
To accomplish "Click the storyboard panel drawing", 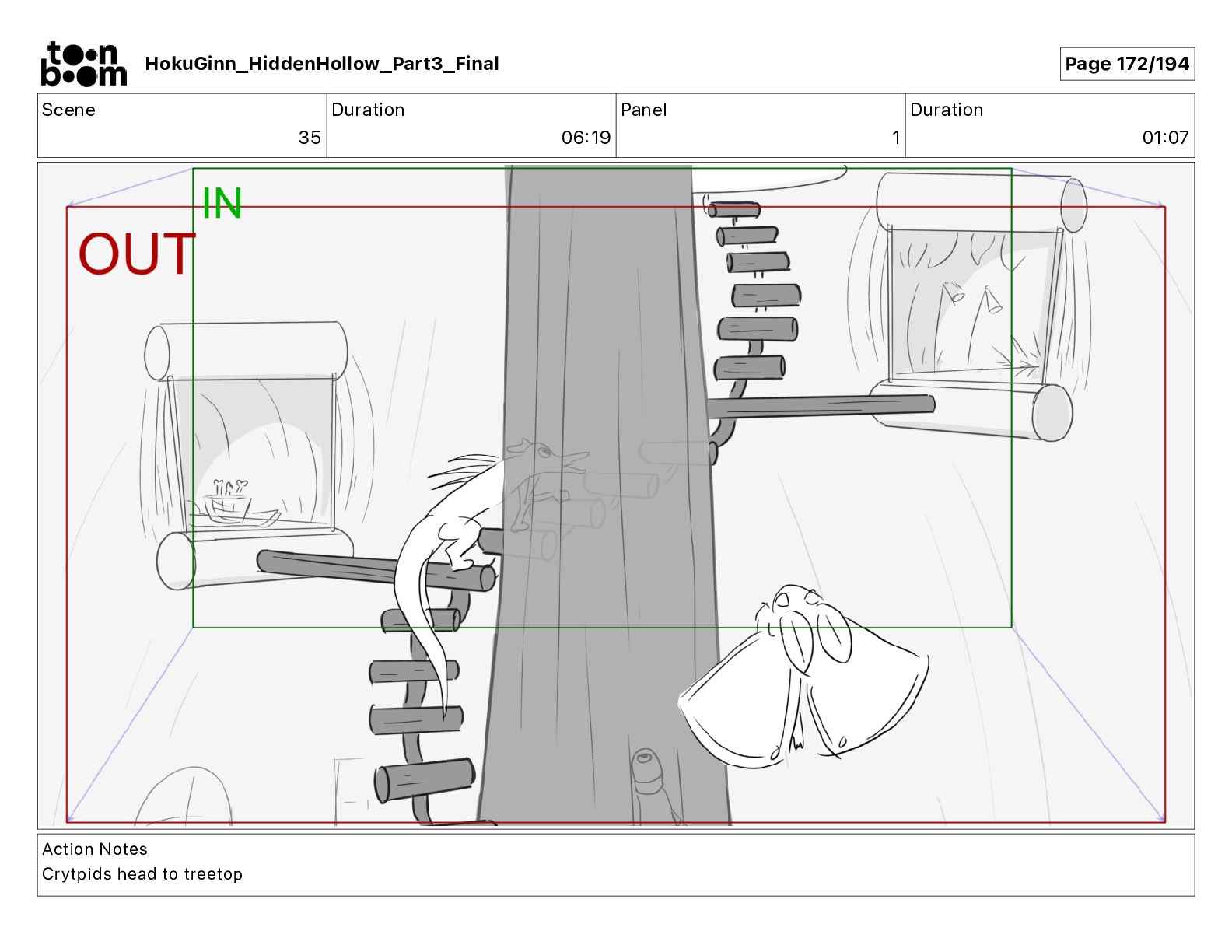I will click(x=616, y=495).
